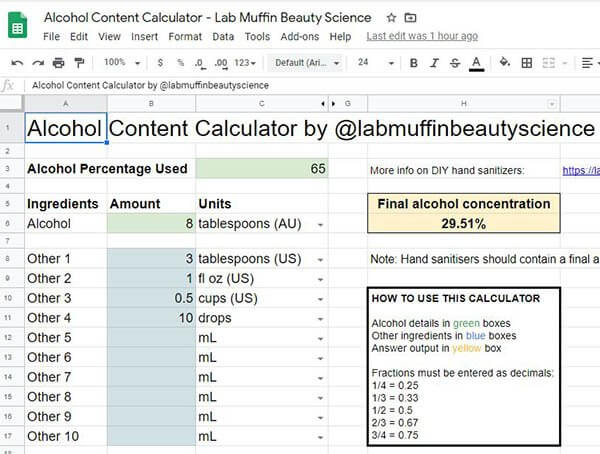The image size is (600, 454).
Task: Open the Google Sheets home icon
Action: pos(17,25)
